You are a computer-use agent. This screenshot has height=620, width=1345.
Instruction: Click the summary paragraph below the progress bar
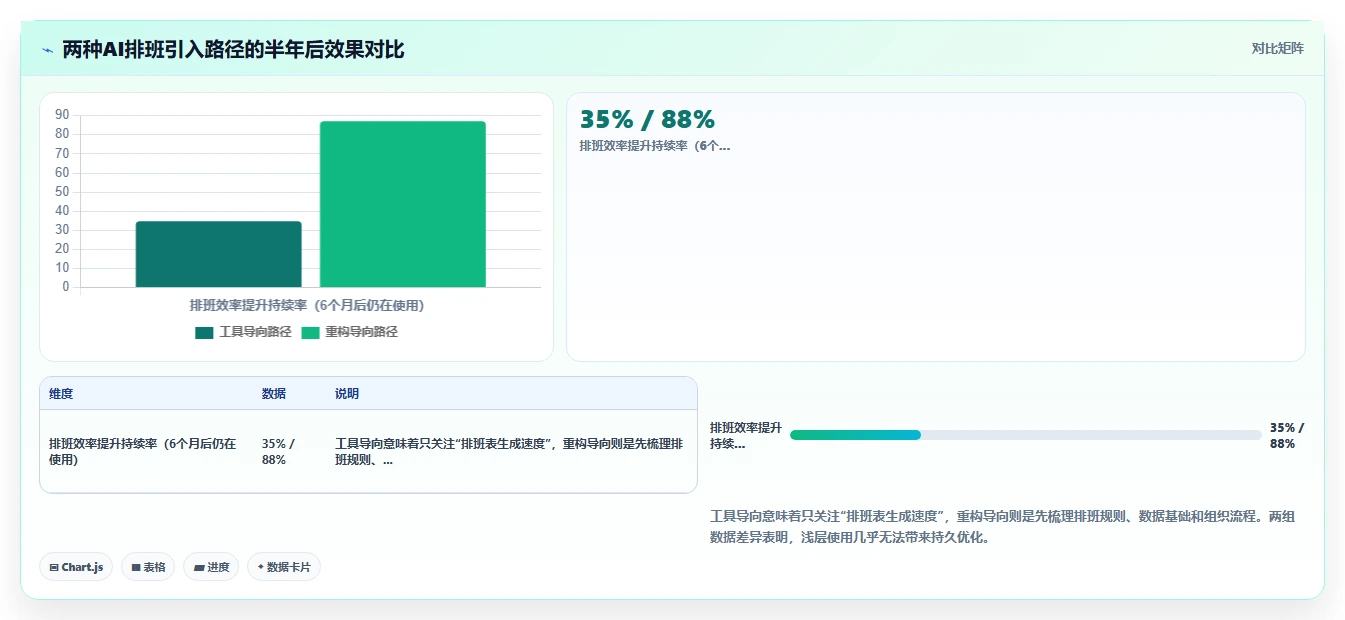pos(1002,527)
